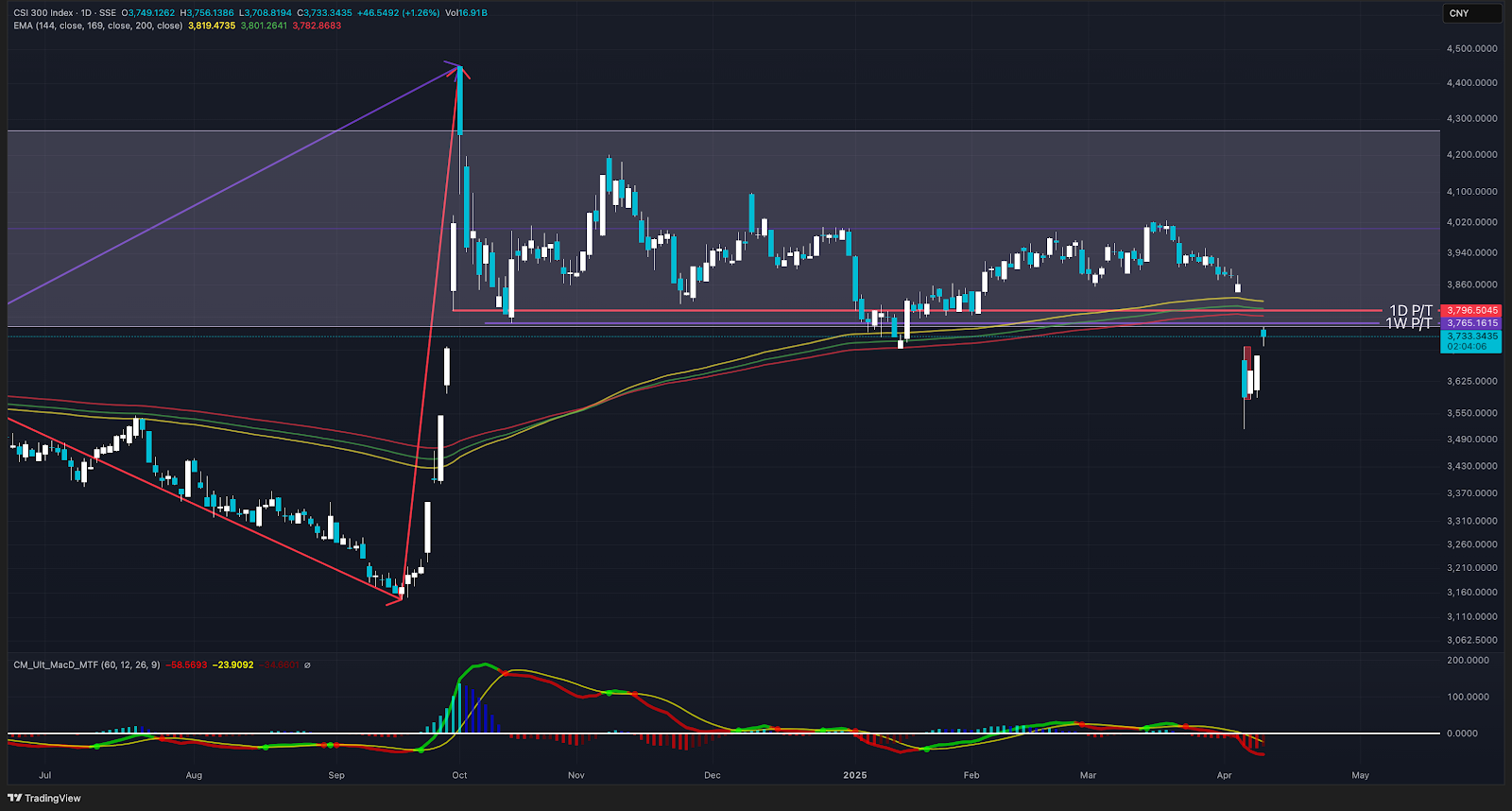The width and height of the screenshot is (1512, 811).
Task: Open the EMA indicator legend
Action: point(97,26)
